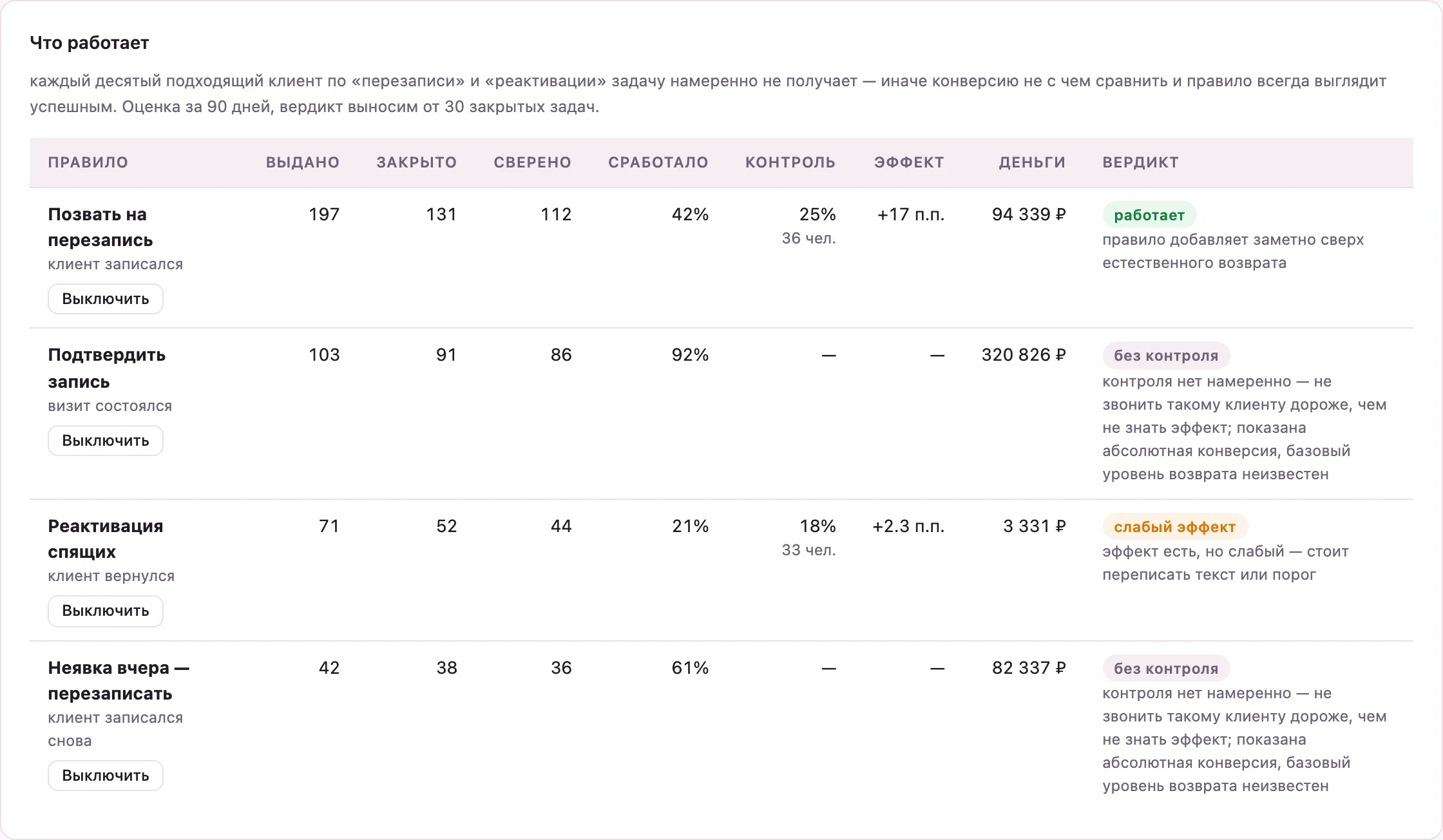Click the ЗАКРЫТО column header
The width and height of the screenshot is (1443, 840).
click(417, 162)
